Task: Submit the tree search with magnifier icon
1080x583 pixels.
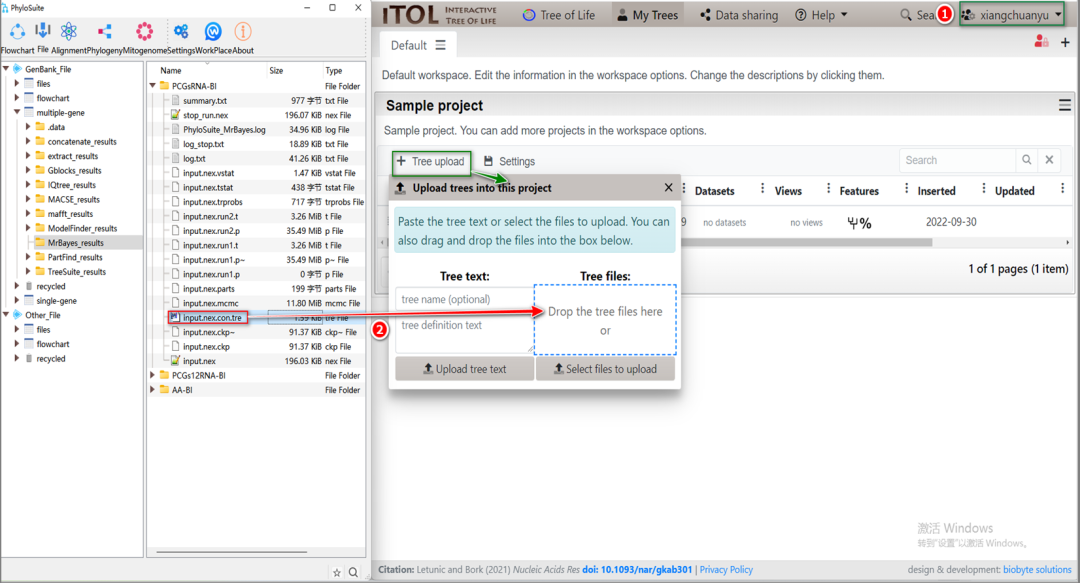Action: coord(1026,160)
